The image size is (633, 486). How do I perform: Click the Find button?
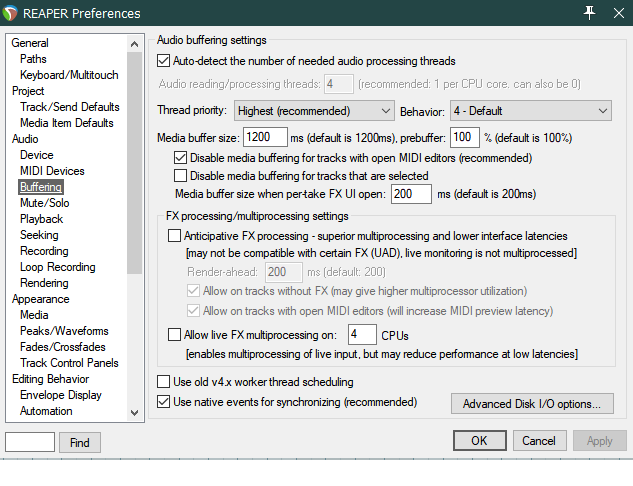point(80,442)
